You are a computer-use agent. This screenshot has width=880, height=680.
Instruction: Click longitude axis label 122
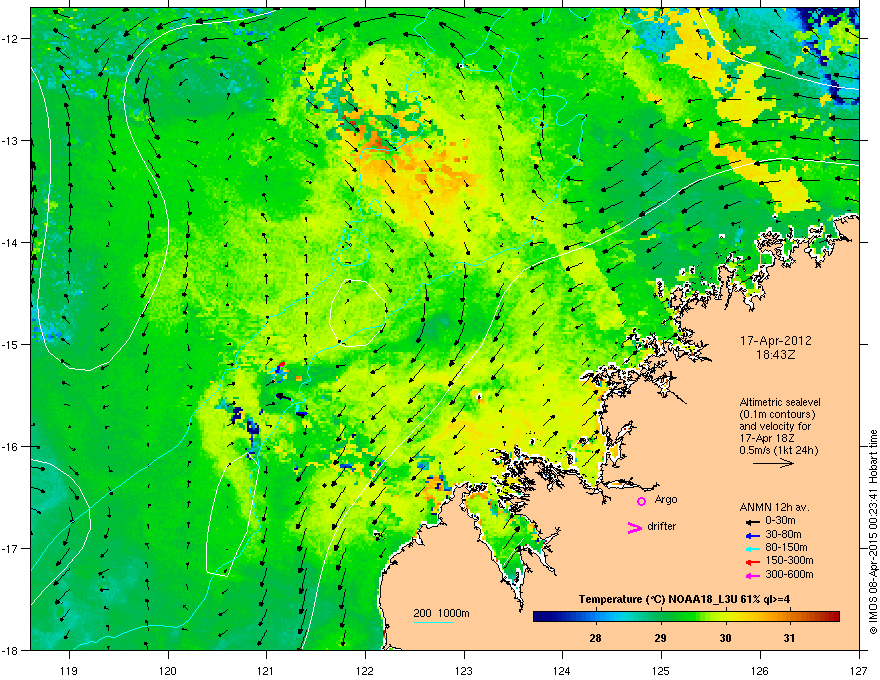pyautogui.click(x=365, y=670)
